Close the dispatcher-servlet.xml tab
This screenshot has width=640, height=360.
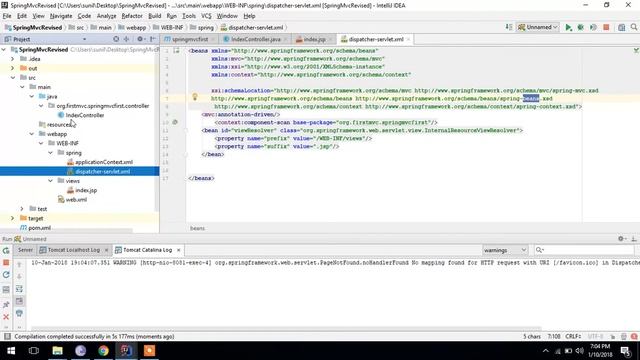[x=408, y=39]
